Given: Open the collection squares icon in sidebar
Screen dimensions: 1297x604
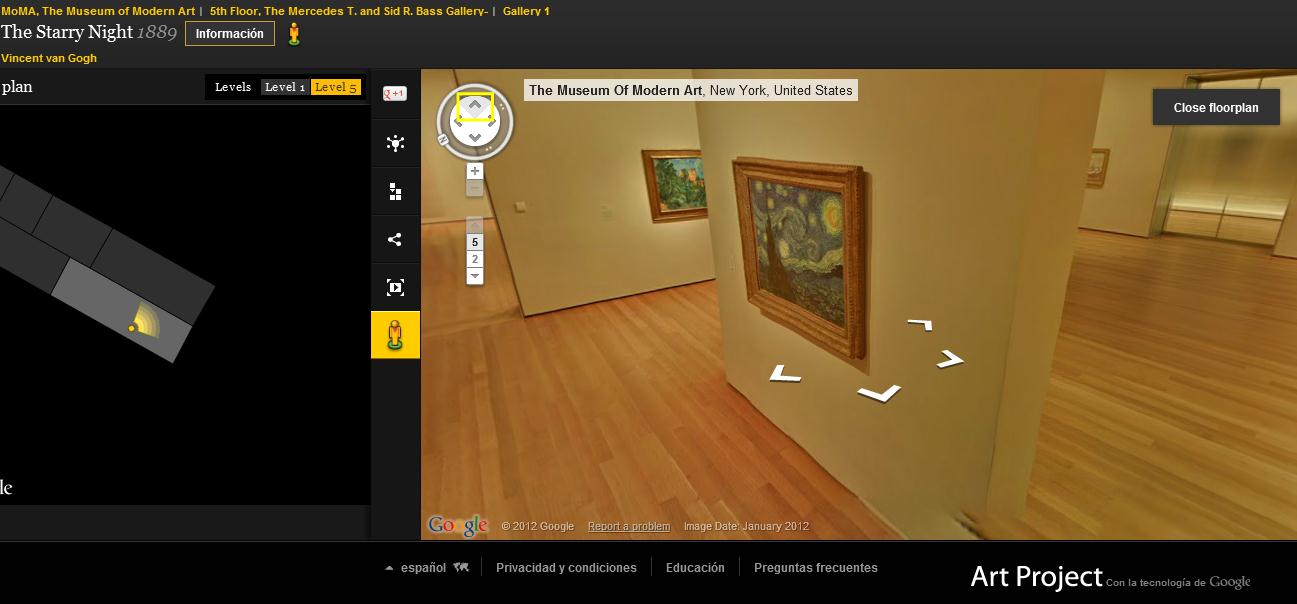Looking at the screenshot, I should coord(395,192).
